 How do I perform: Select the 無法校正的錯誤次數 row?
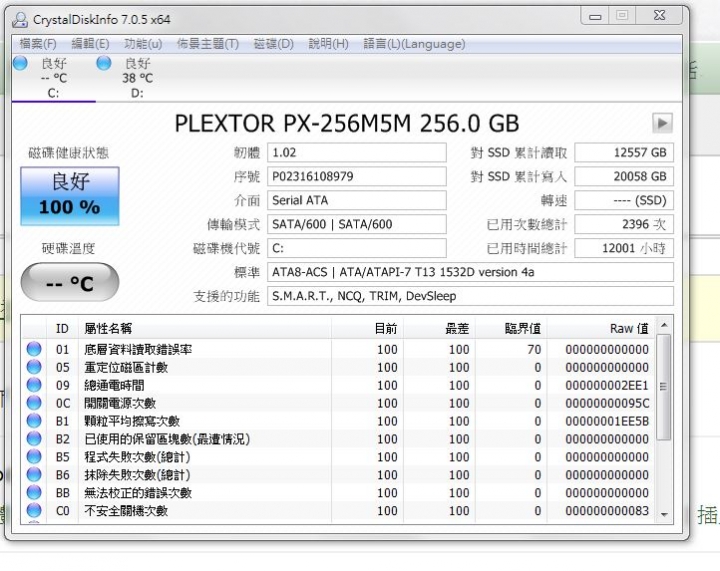[339, 492]
